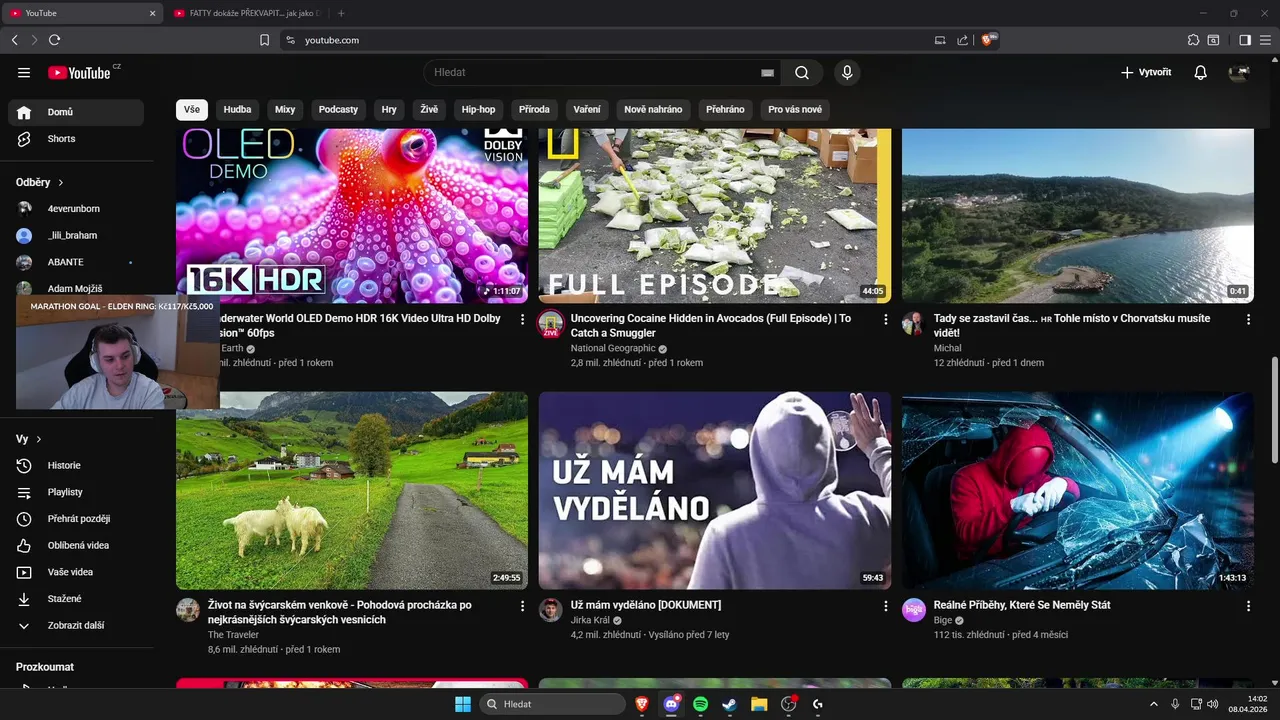
Task: Expand the Odběry section chevron
Action: point(61,183)
